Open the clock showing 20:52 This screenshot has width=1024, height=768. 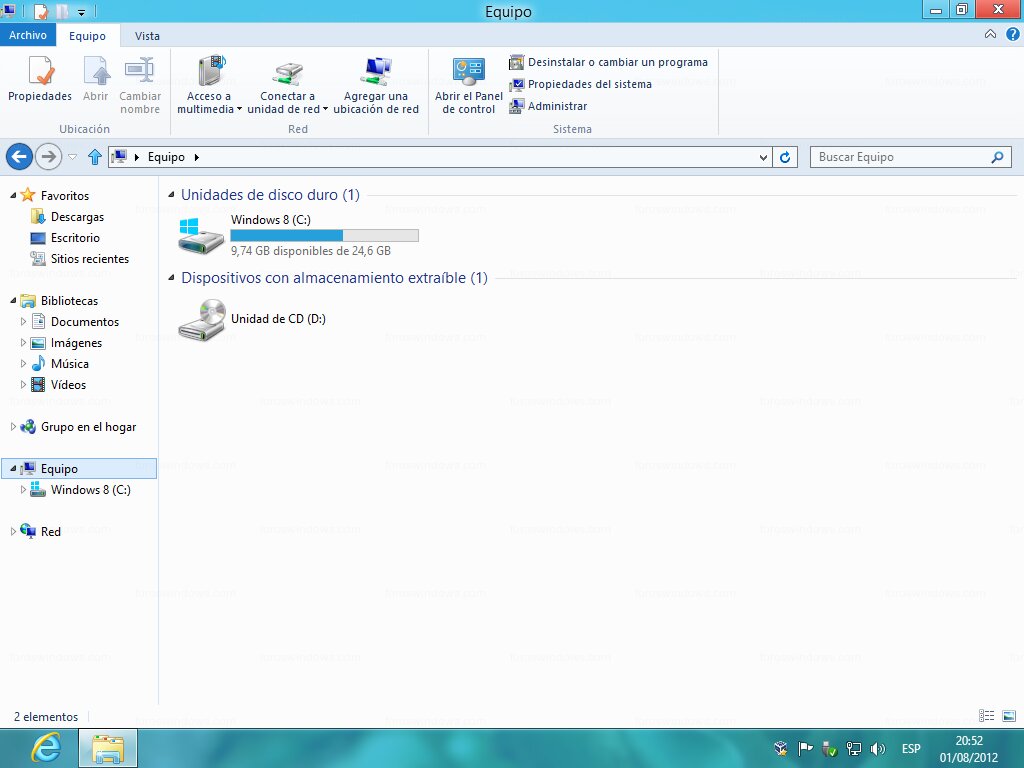click(969, 749)
